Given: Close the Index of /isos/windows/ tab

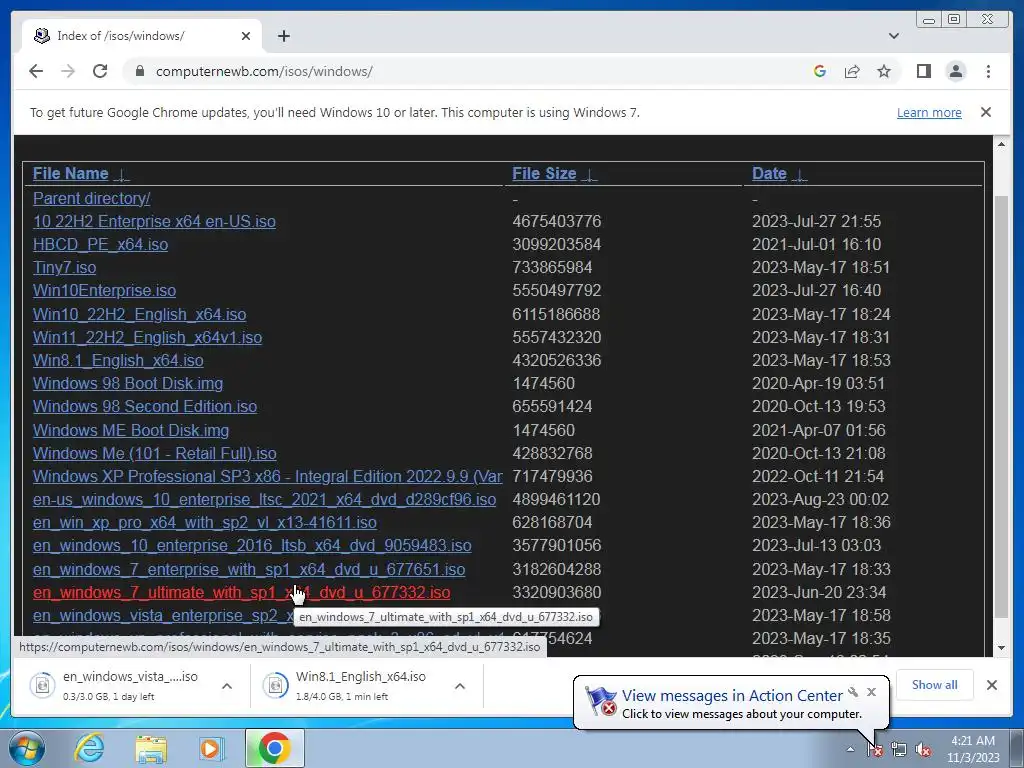Looking at the screenshot, I should click(246, 36).
